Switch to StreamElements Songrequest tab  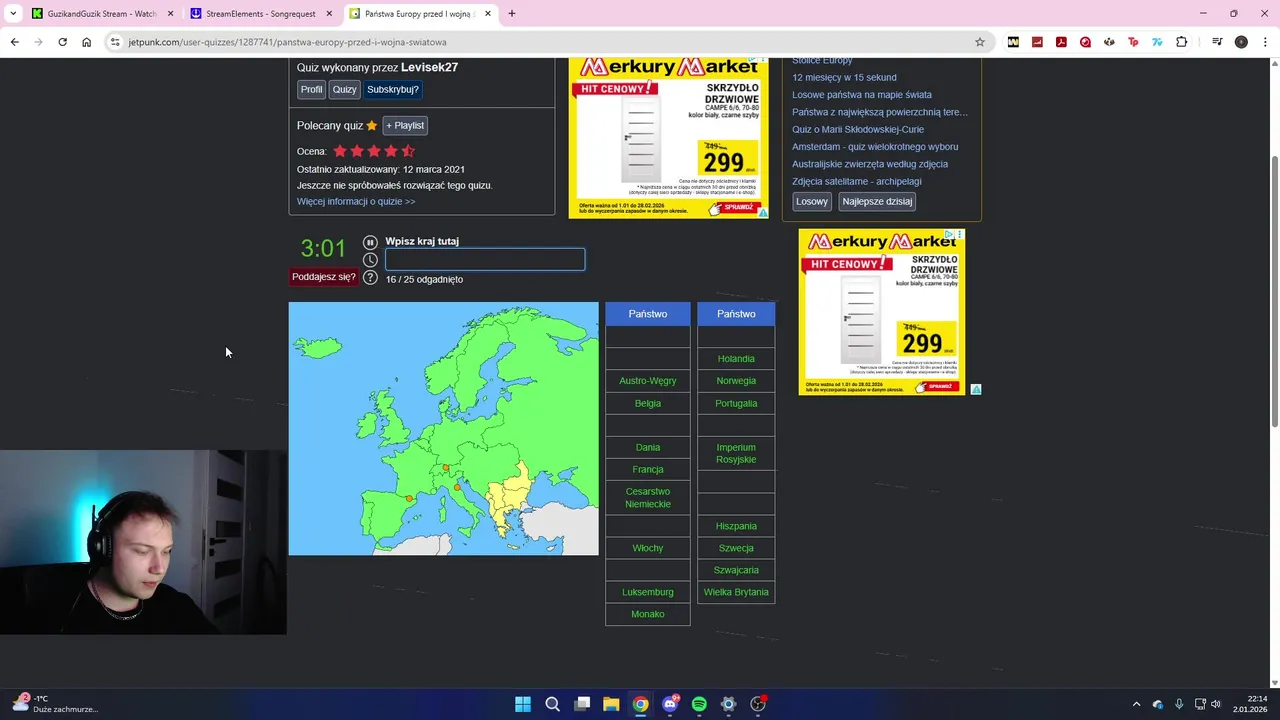coord(260,14)
